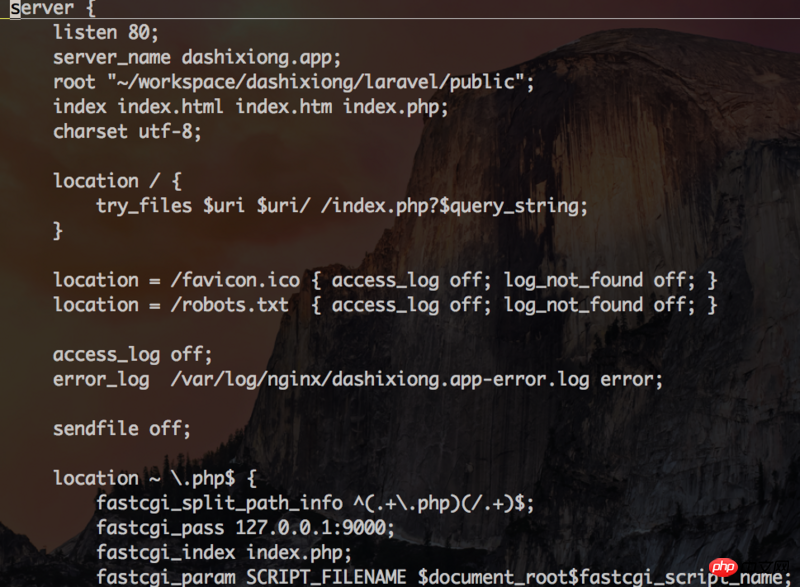Place cursor on the 'server' keyword
Viewport: 800px width, 587px height.
point(42,8)
